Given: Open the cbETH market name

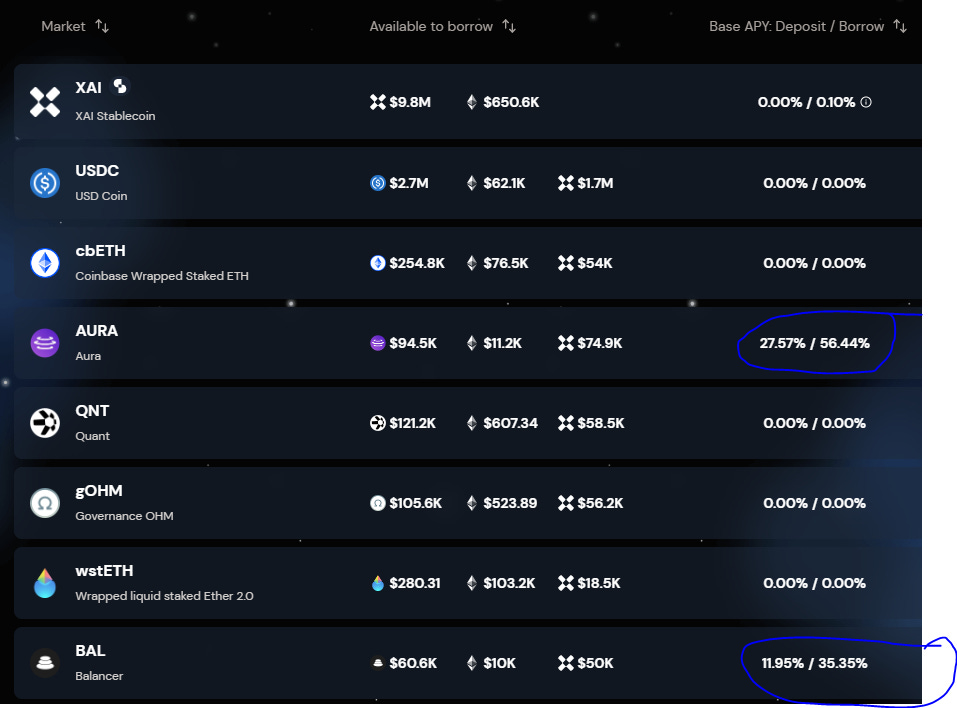Looking at the screenshot, I should pos(101,251).
